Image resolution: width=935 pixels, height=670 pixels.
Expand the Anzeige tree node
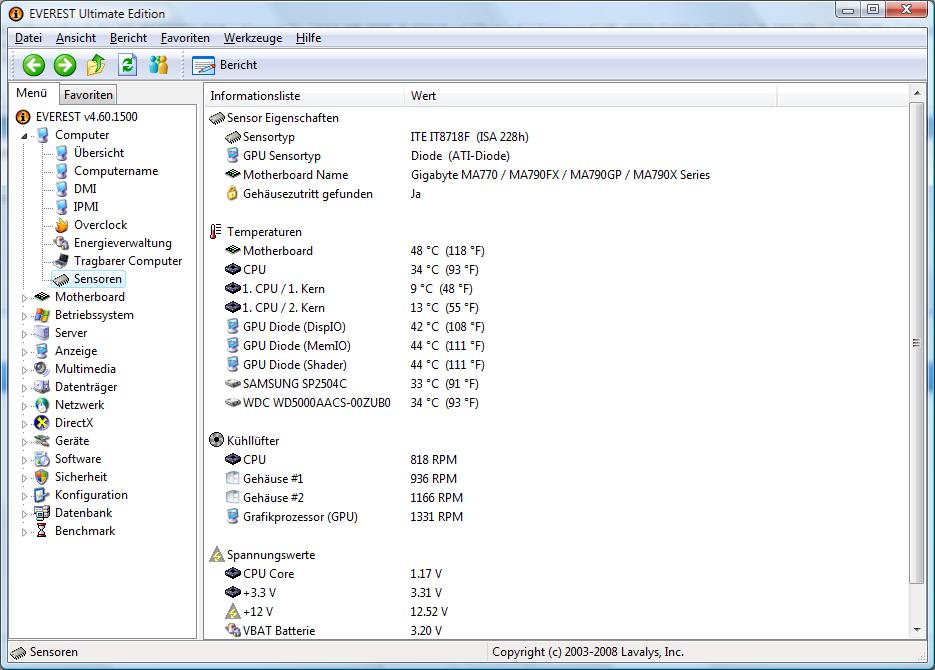coord(24,352)
